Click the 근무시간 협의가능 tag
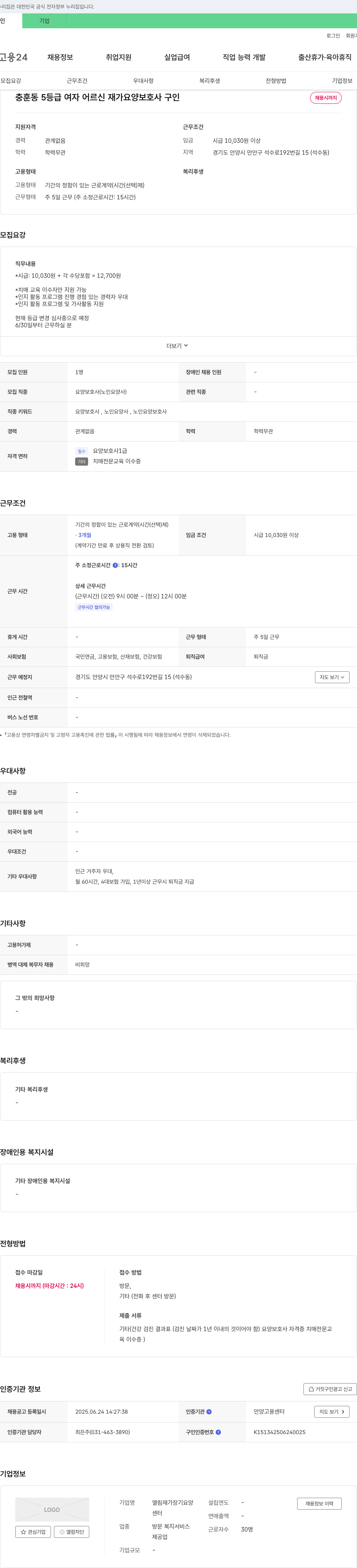Image resolution: width=357 pixels, height=1568 pixels. click(x=94, y=607)
